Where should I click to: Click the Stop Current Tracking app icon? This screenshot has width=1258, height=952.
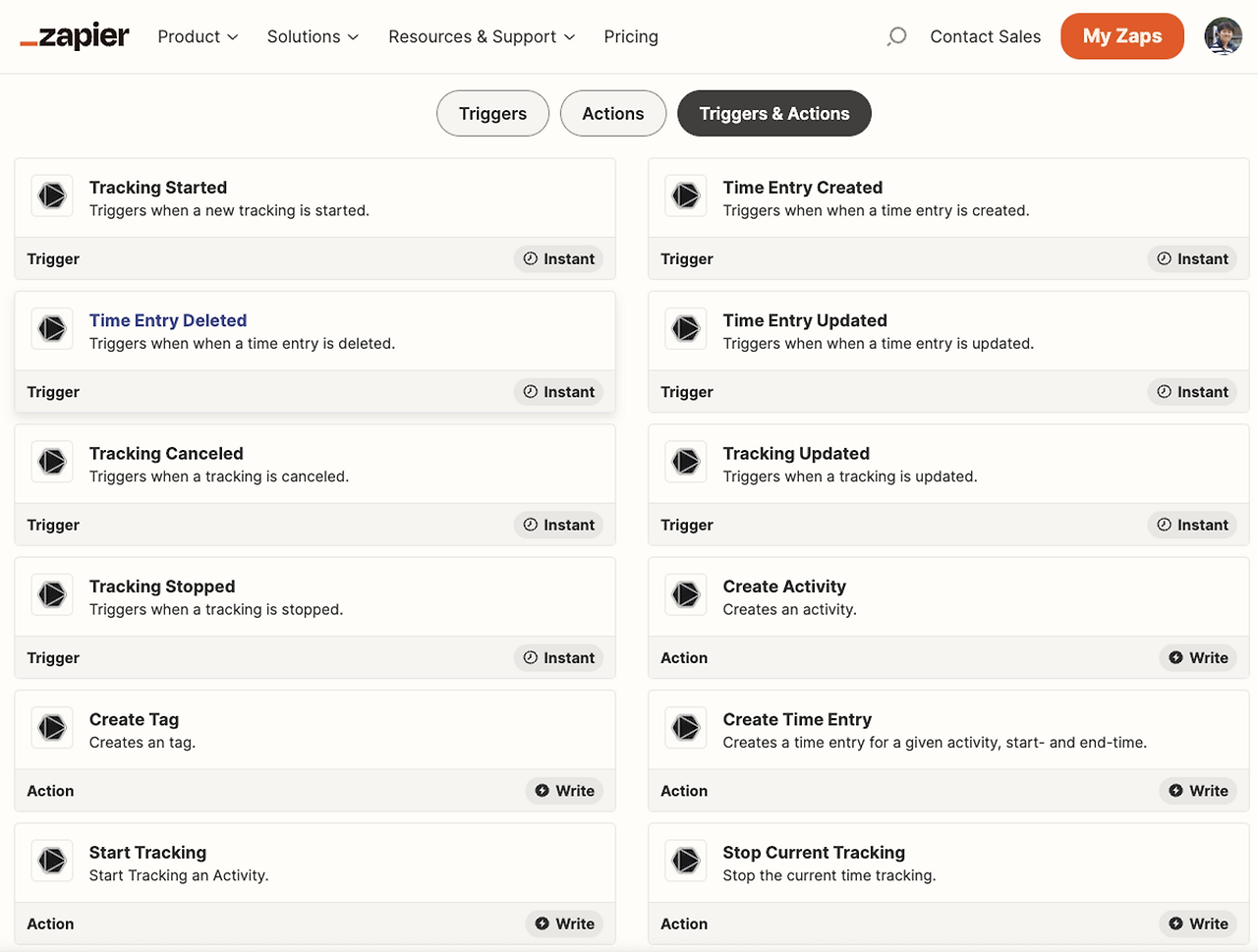pos(686,861)
